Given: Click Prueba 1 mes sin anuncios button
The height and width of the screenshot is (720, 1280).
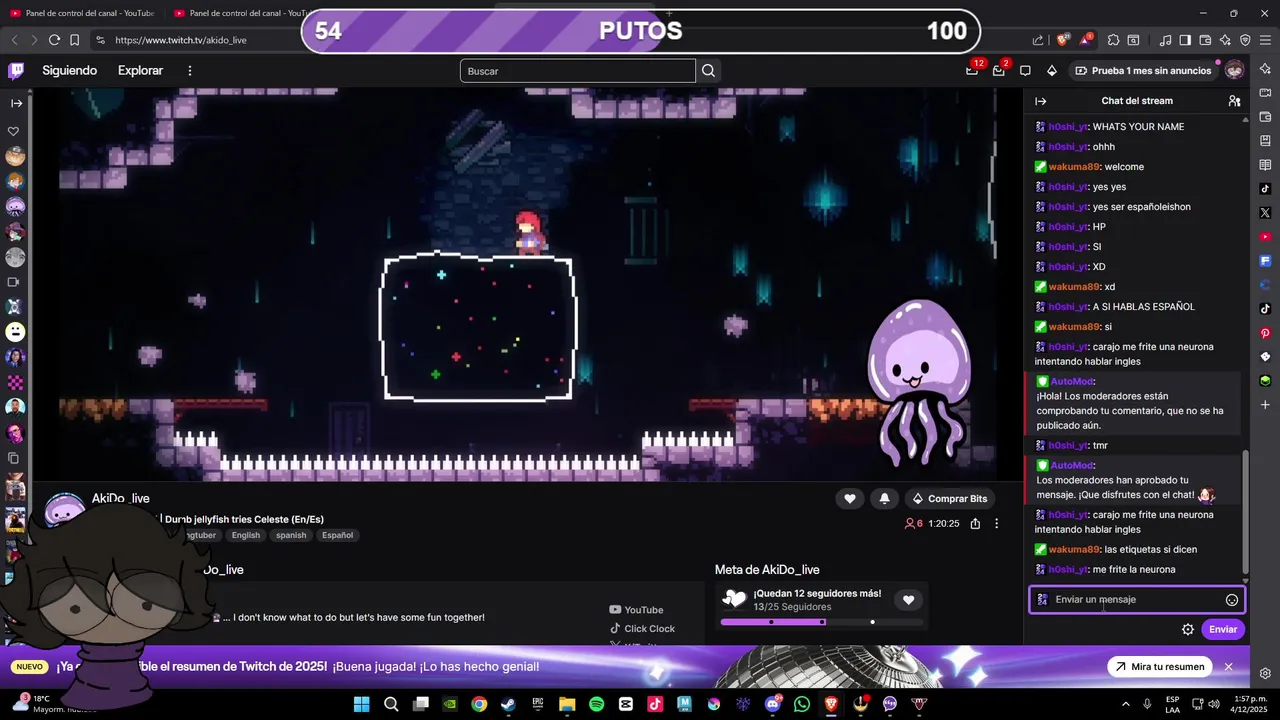Looking at the screenshot, I should pos(1143,71).
